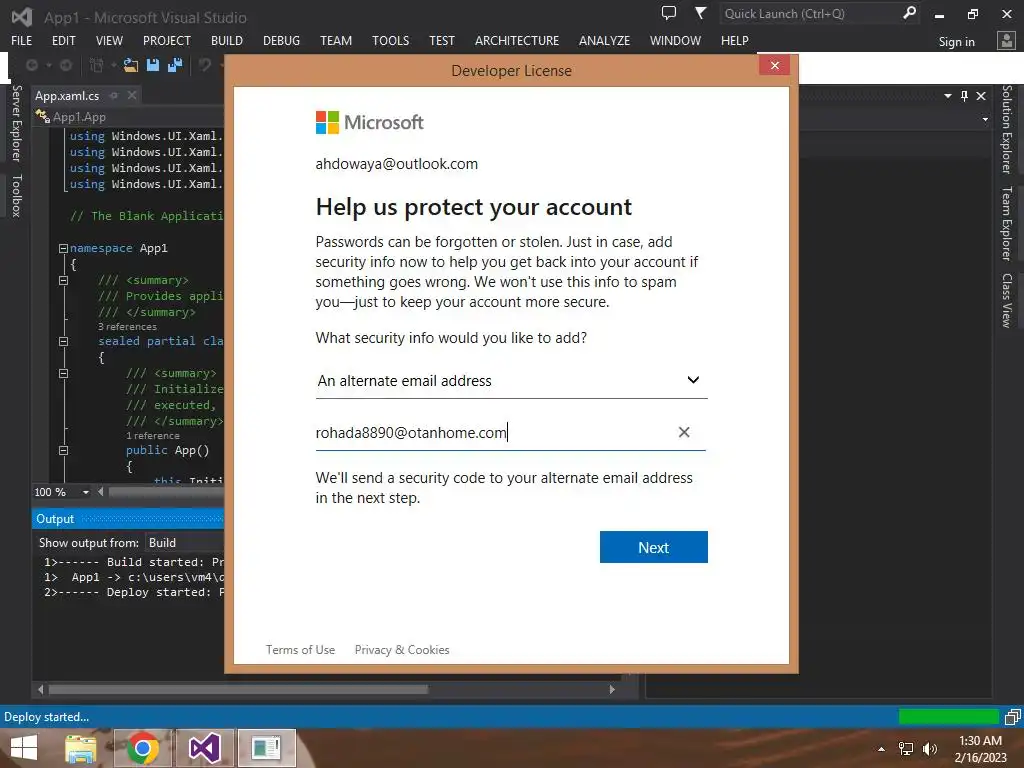Viewport: 1024px width, 768px height.
Task: Open the notifications flag icon
Action: (x=700, y=13)
